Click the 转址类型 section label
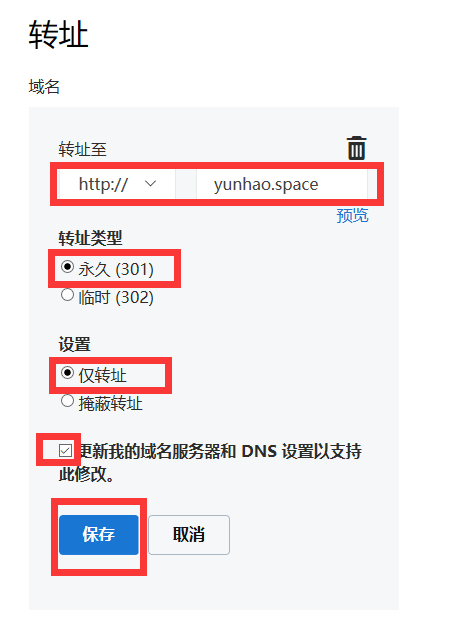Screen dimensions: 456x630 (90, 238)
